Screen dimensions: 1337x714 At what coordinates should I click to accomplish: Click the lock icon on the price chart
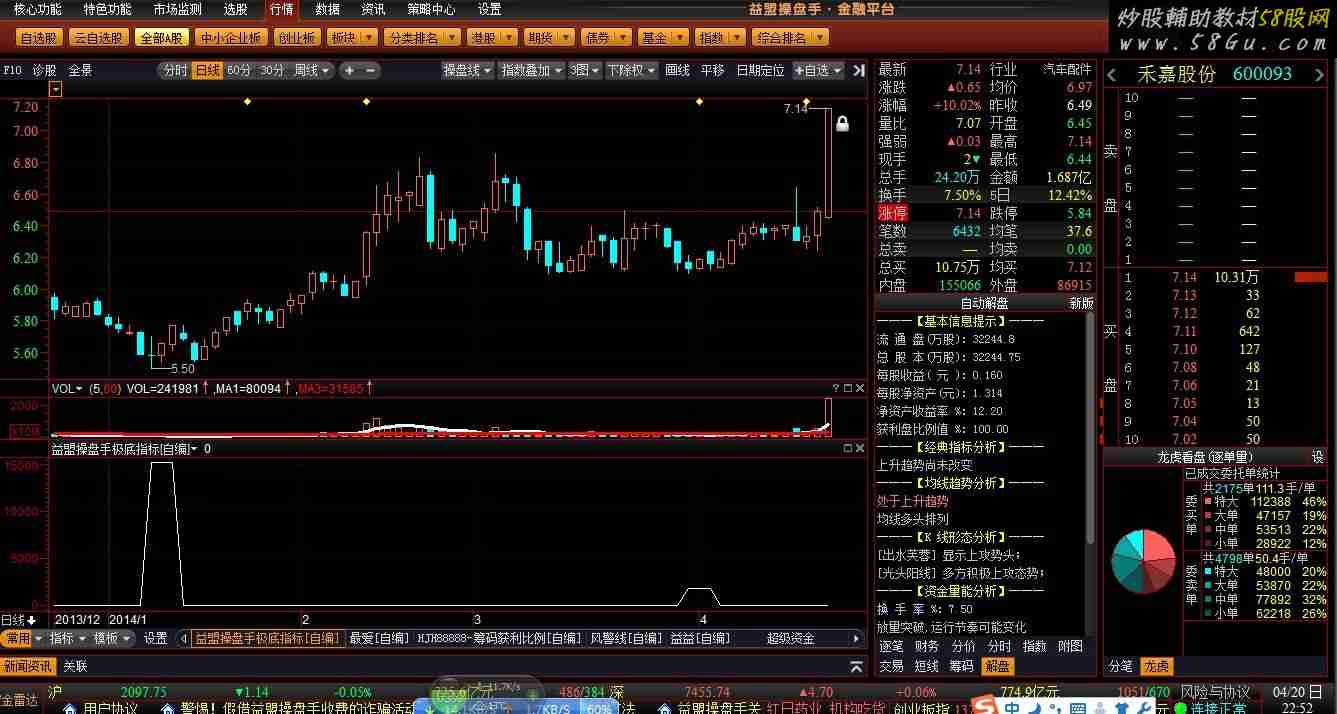click(842, 124)
